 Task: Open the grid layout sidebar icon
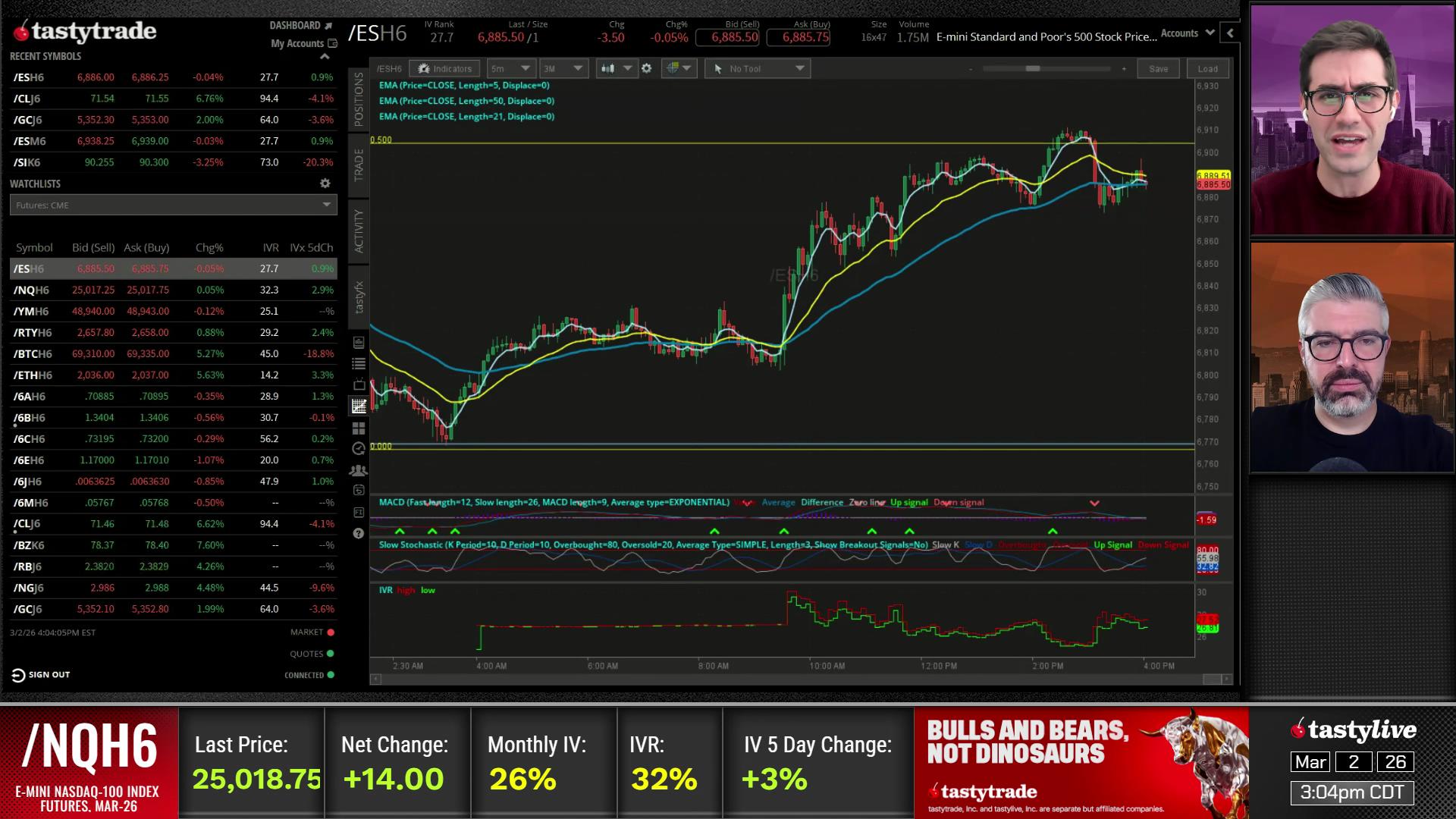[359, 428]
